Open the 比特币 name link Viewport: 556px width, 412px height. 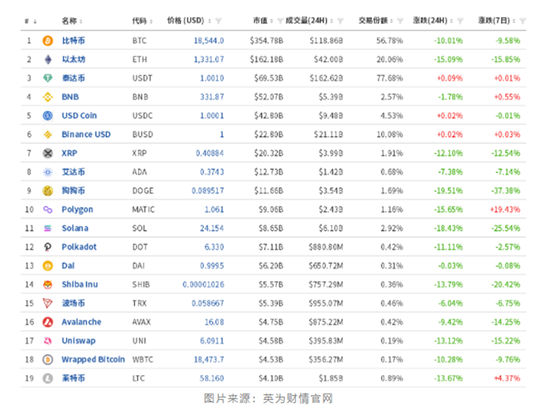pyautogui.click(x=73, y=41)
